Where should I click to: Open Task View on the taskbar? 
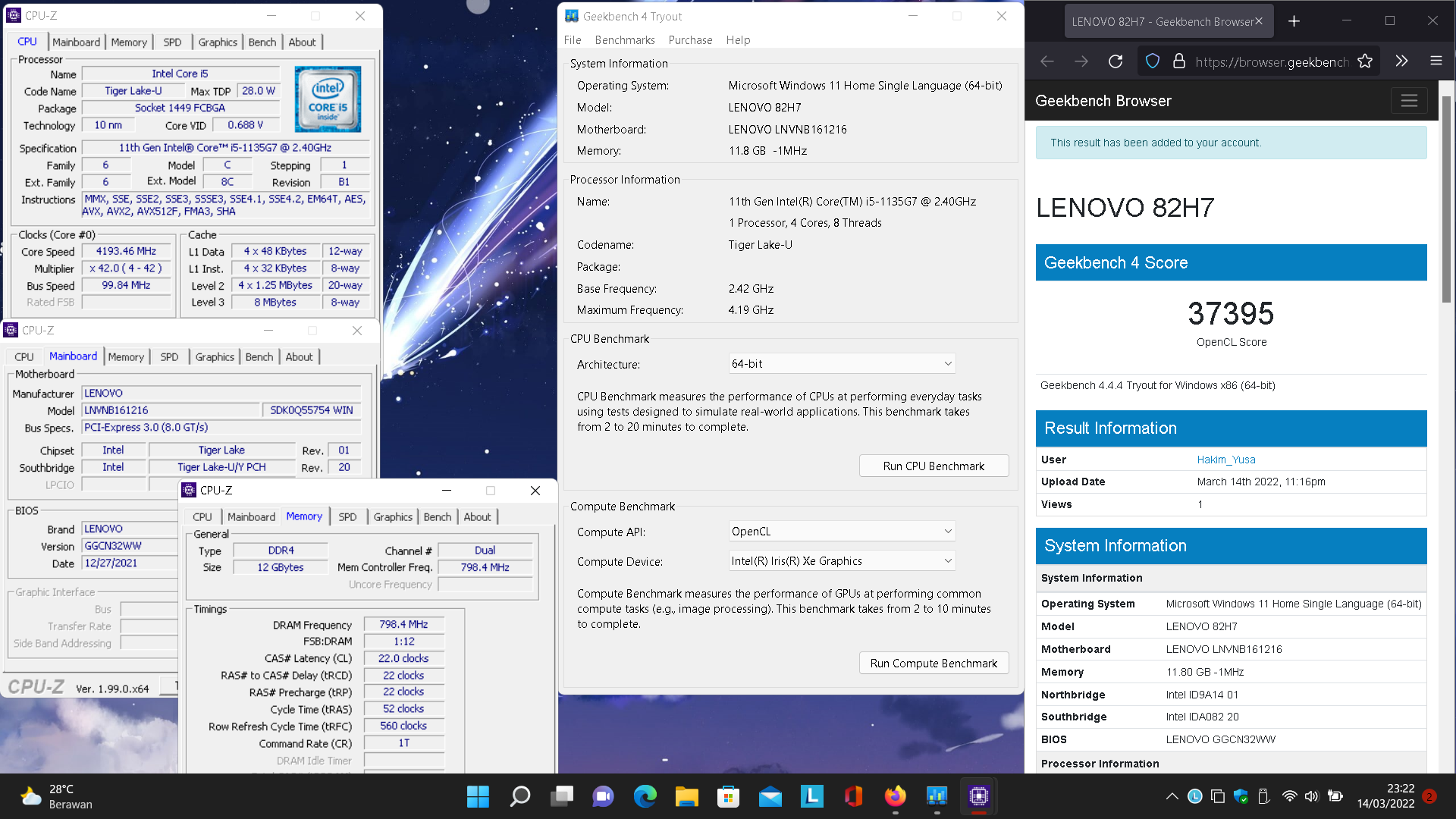click(562, 796)
